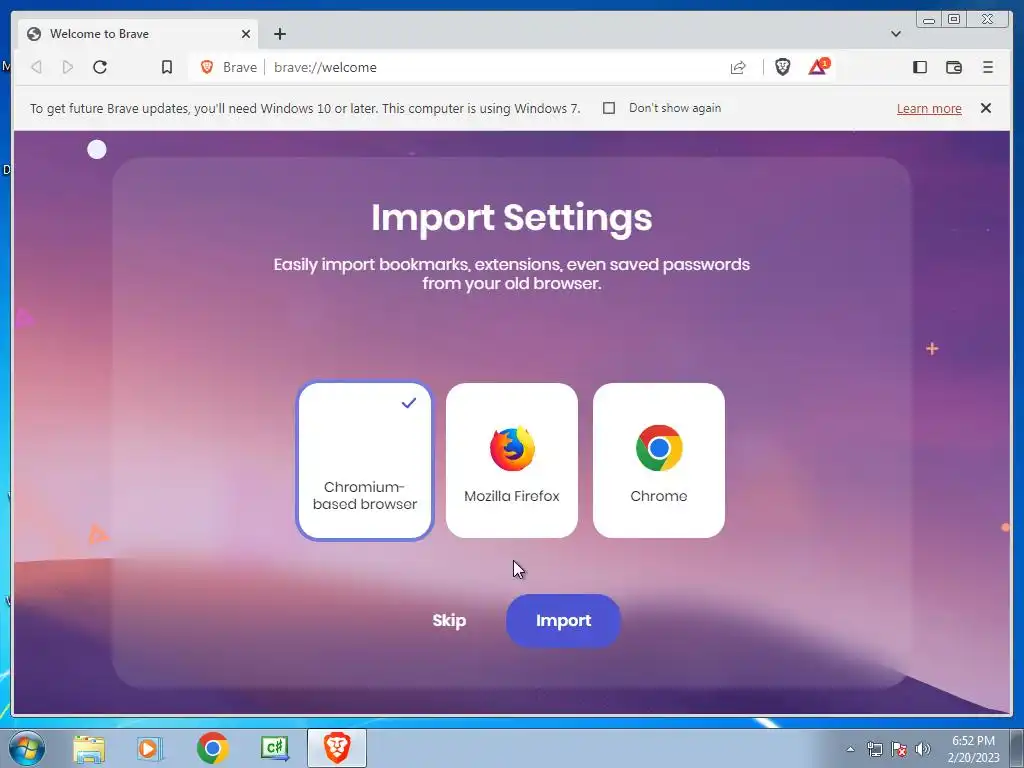The height and width of the screenshot is (768, 1024).
Task: Open the network status tray icon
Action: point(874,749)
